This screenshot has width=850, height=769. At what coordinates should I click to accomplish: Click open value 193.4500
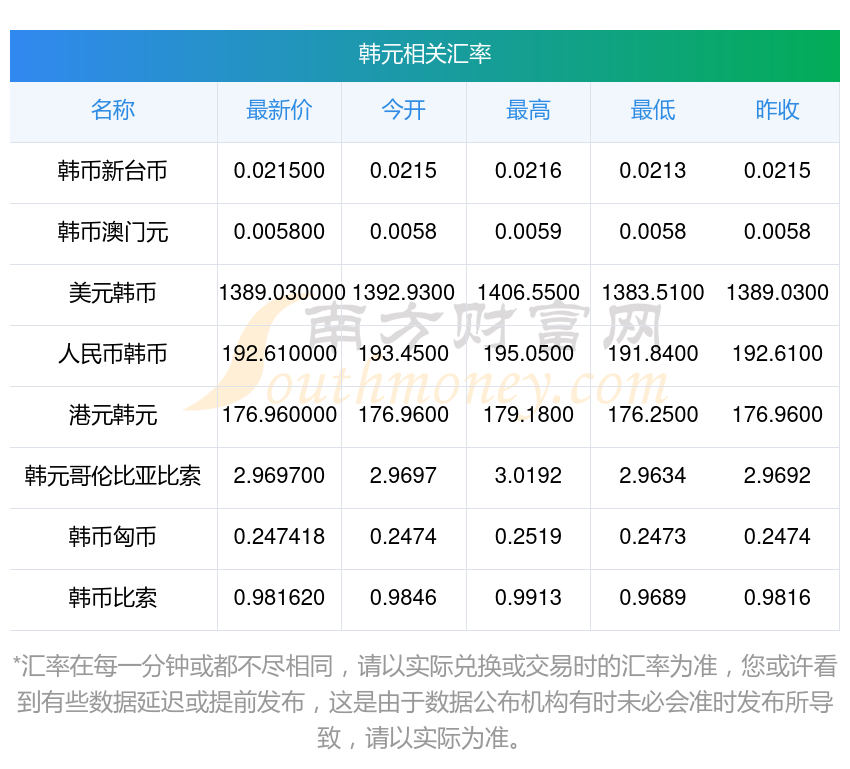[403, 354]
